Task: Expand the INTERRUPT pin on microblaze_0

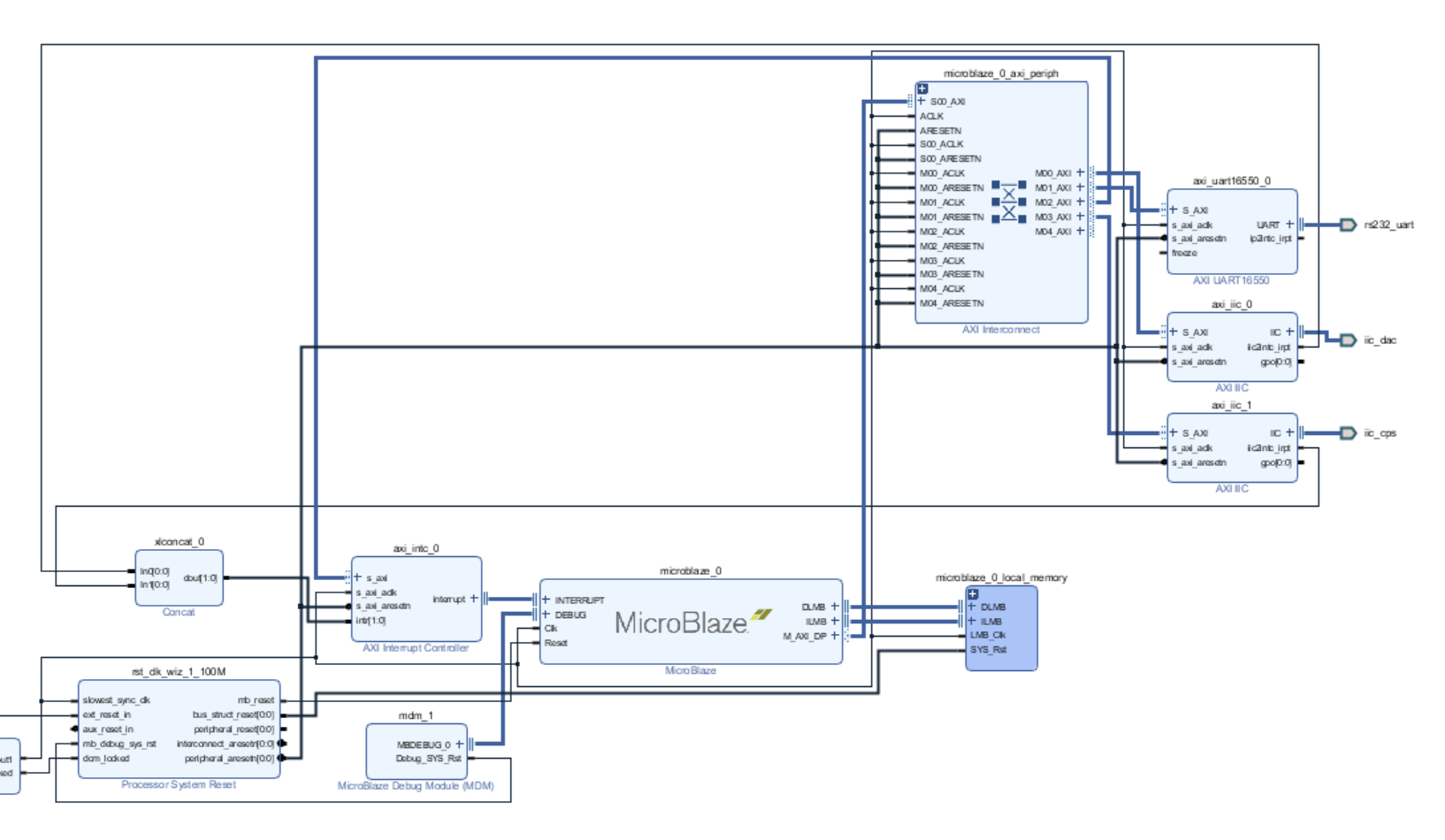Action: pos(546,599)
